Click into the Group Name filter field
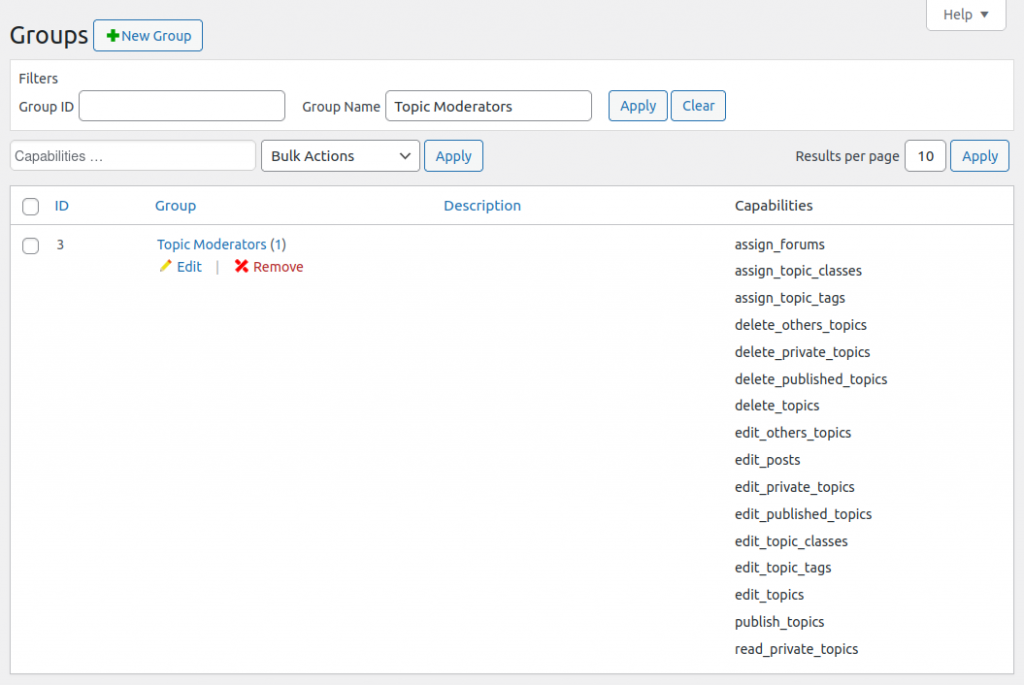1024x685 pixels. [x=488, y=106]
